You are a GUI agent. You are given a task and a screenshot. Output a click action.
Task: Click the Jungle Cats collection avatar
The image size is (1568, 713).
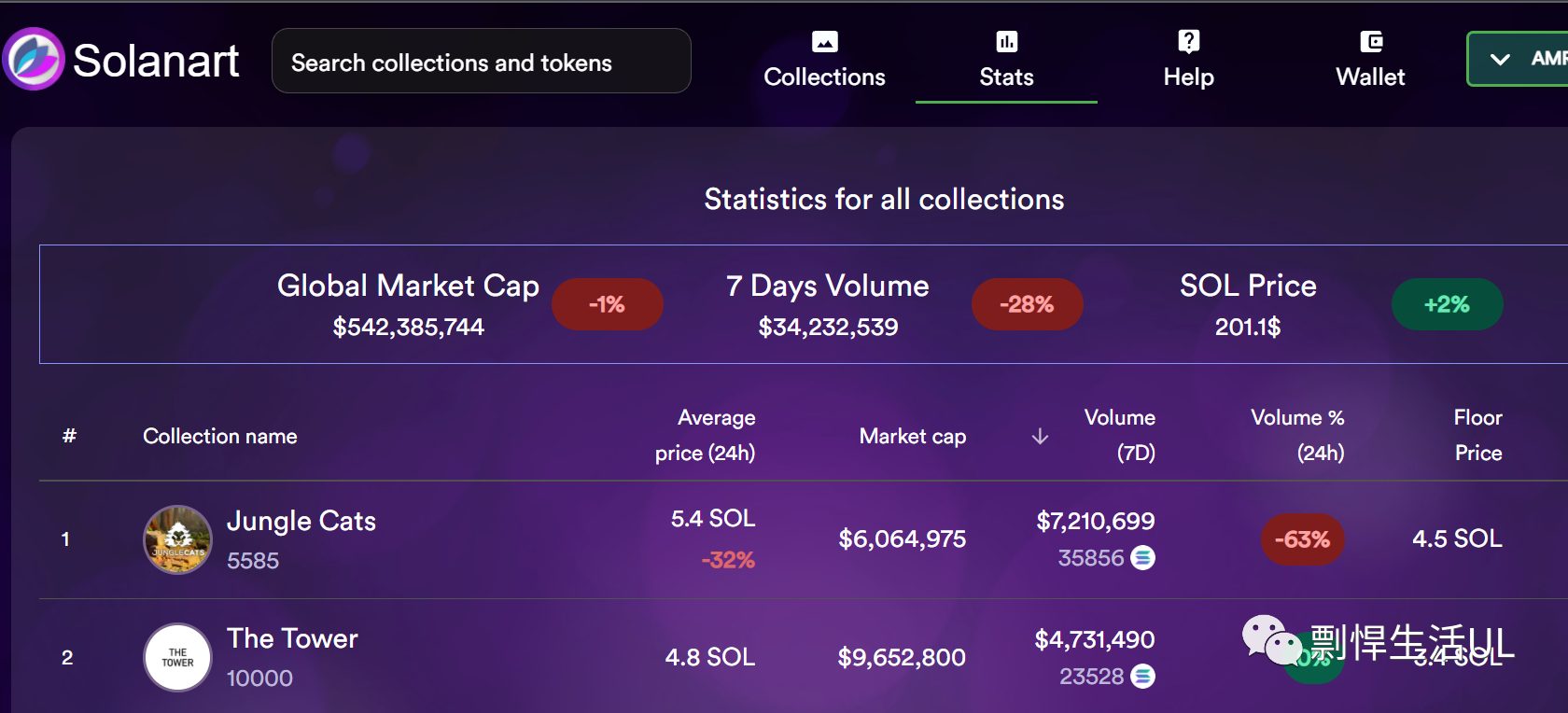click(x=177, y=539)
